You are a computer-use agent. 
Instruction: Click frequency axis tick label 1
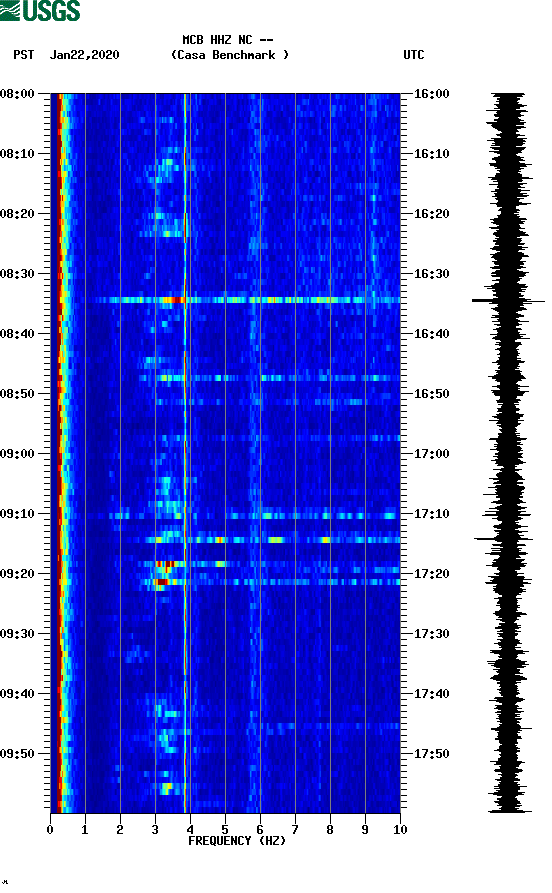tap(85, 830)
